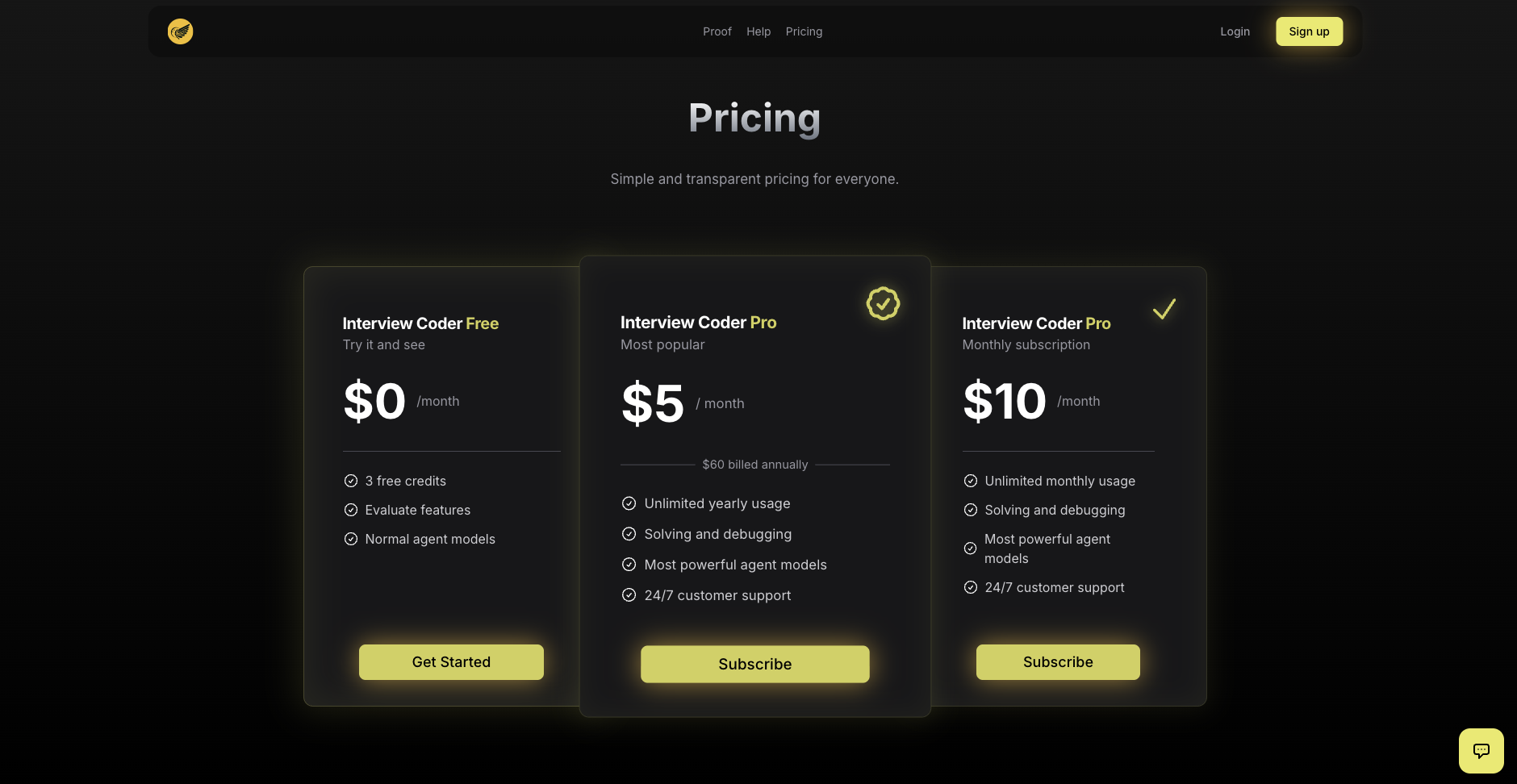Click check icon beside Unlimited yearly usage

[x=629, y=503]
